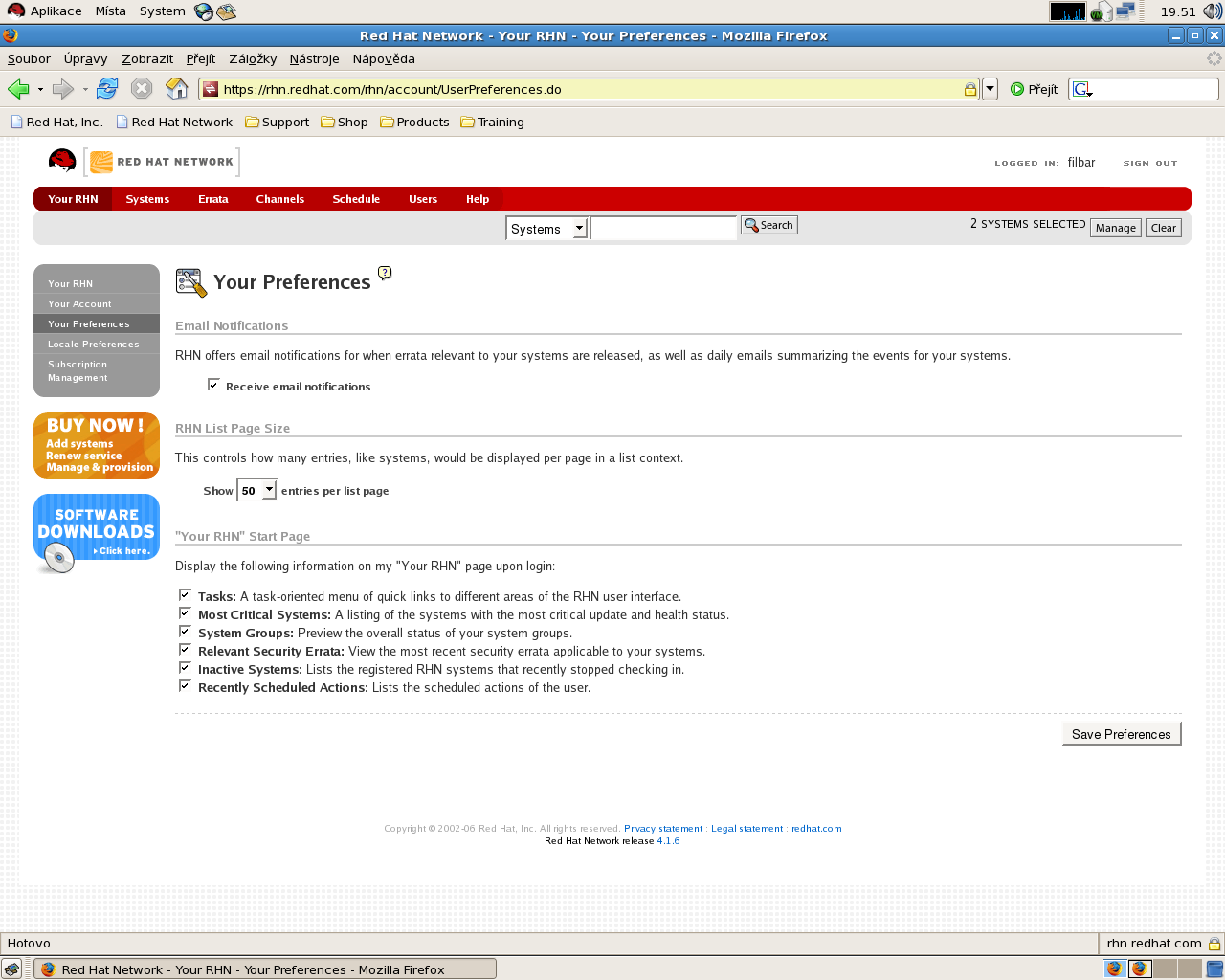Click the Firefox Back arrow button

coord(18,89)
